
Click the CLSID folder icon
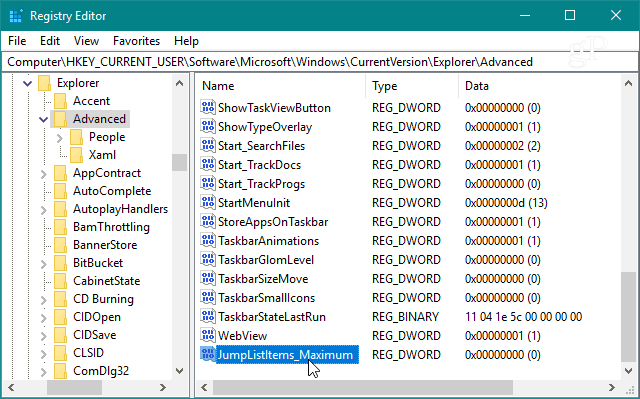pos(60,352)
